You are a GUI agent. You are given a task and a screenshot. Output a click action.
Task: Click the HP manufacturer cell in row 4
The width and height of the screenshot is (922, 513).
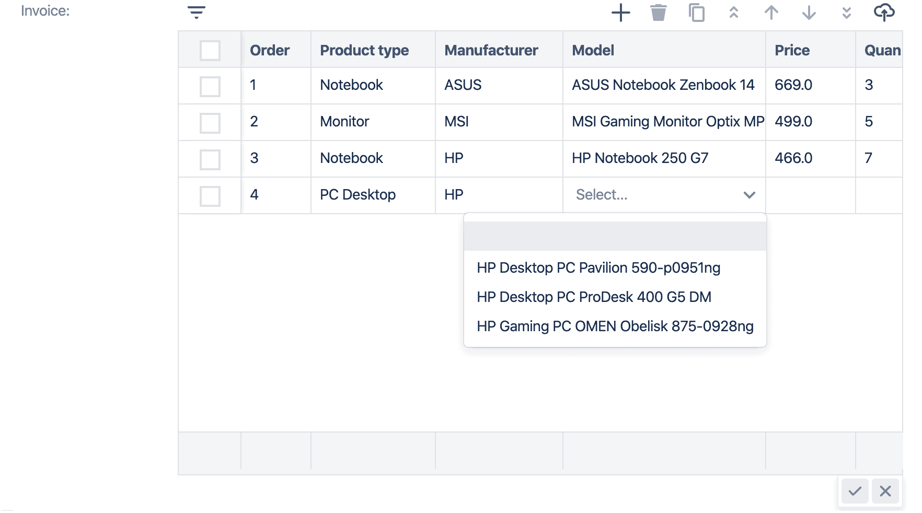click(x=499, y=195)
